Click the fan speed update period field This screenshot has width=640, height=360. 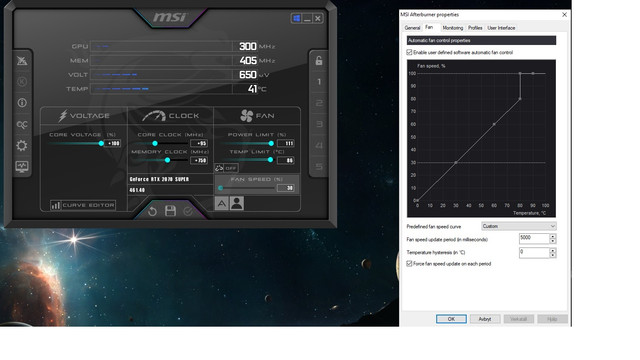(x=534, y=238)
